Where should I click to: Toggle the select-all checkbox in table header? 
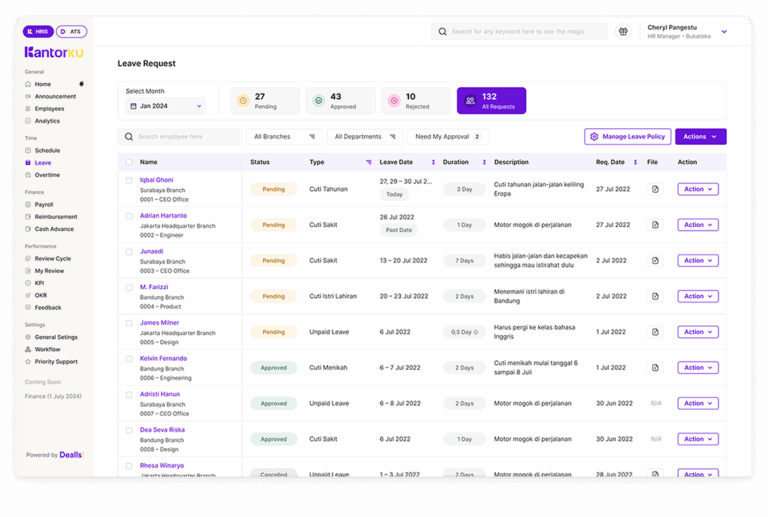128,162
